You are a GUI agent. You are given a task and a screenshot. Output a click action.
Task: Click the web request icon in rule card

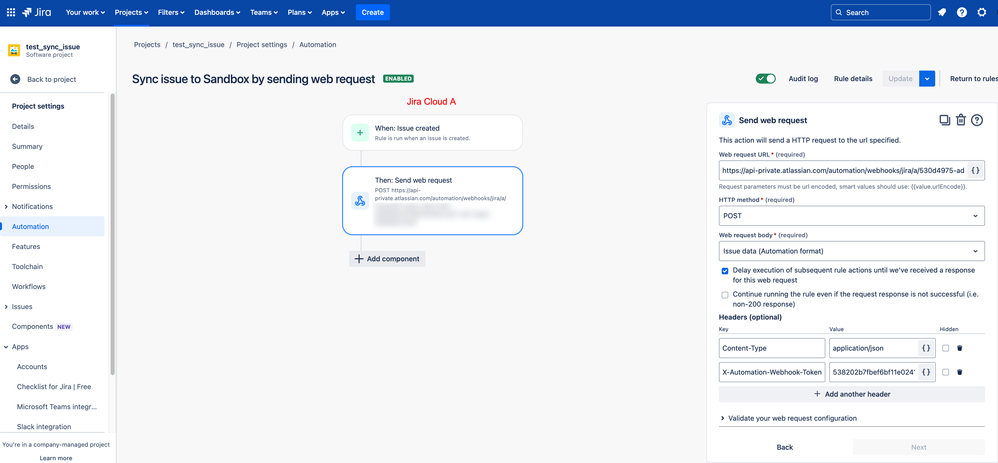point(360,201)
